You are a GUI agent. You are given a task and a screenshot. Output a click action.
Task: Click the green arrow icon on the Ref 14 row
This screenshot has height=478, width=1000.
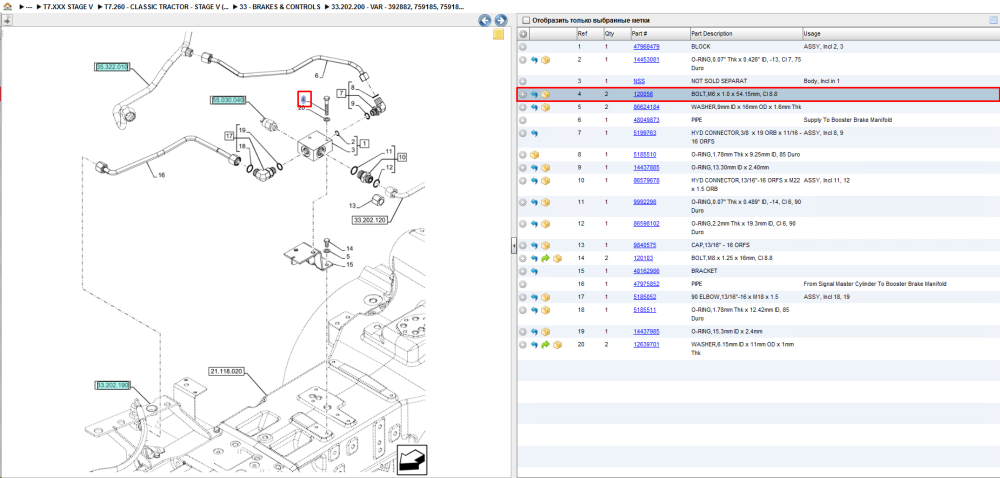545,258
